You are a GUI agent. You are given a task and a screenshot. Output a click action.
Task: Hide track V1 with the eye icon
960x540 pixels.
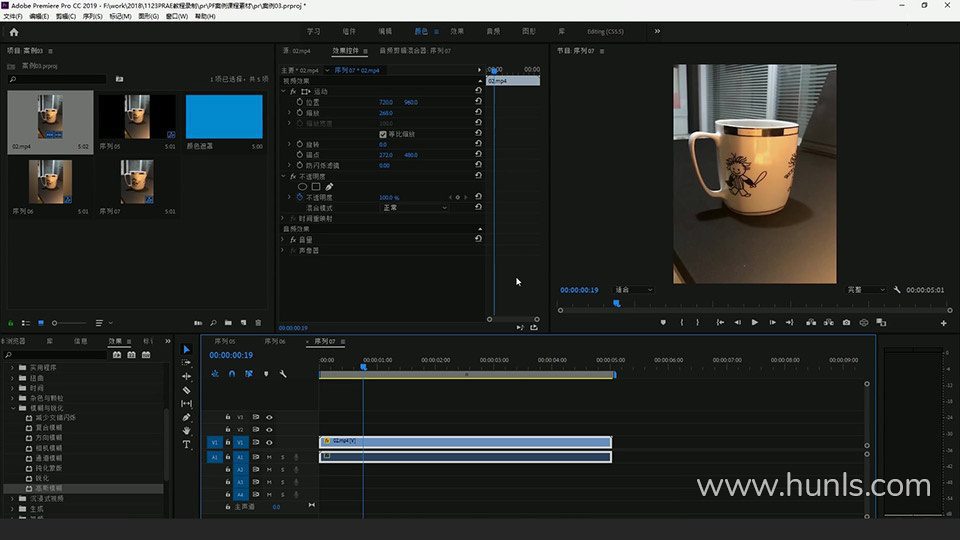[269, 442]
